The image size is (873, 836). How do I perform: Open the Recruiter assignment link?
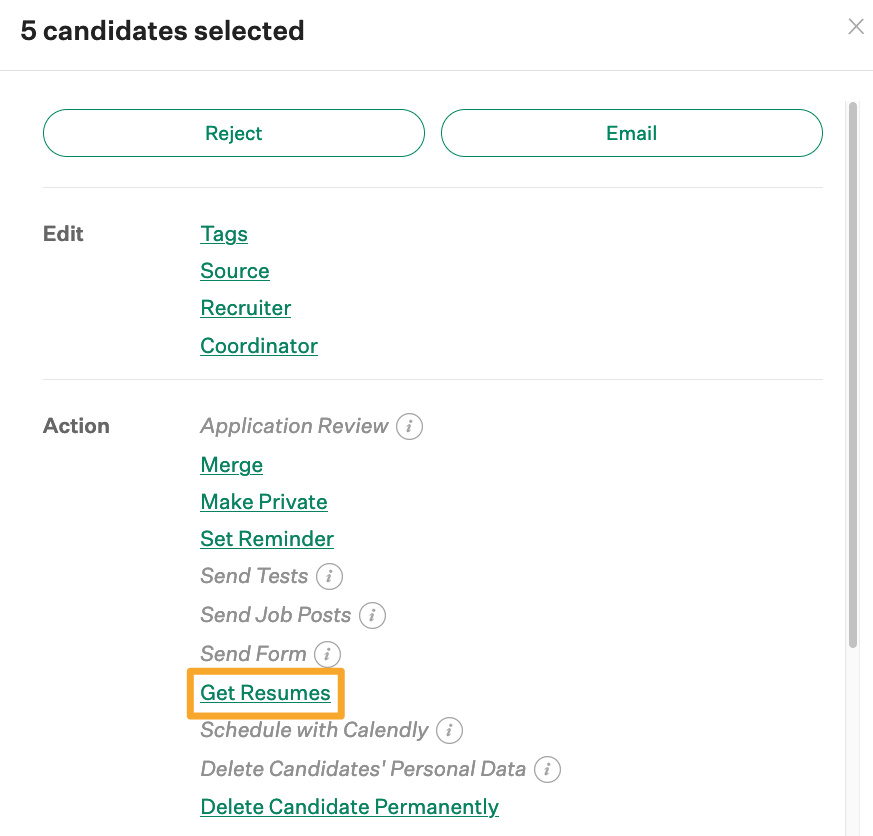[245, 308]
